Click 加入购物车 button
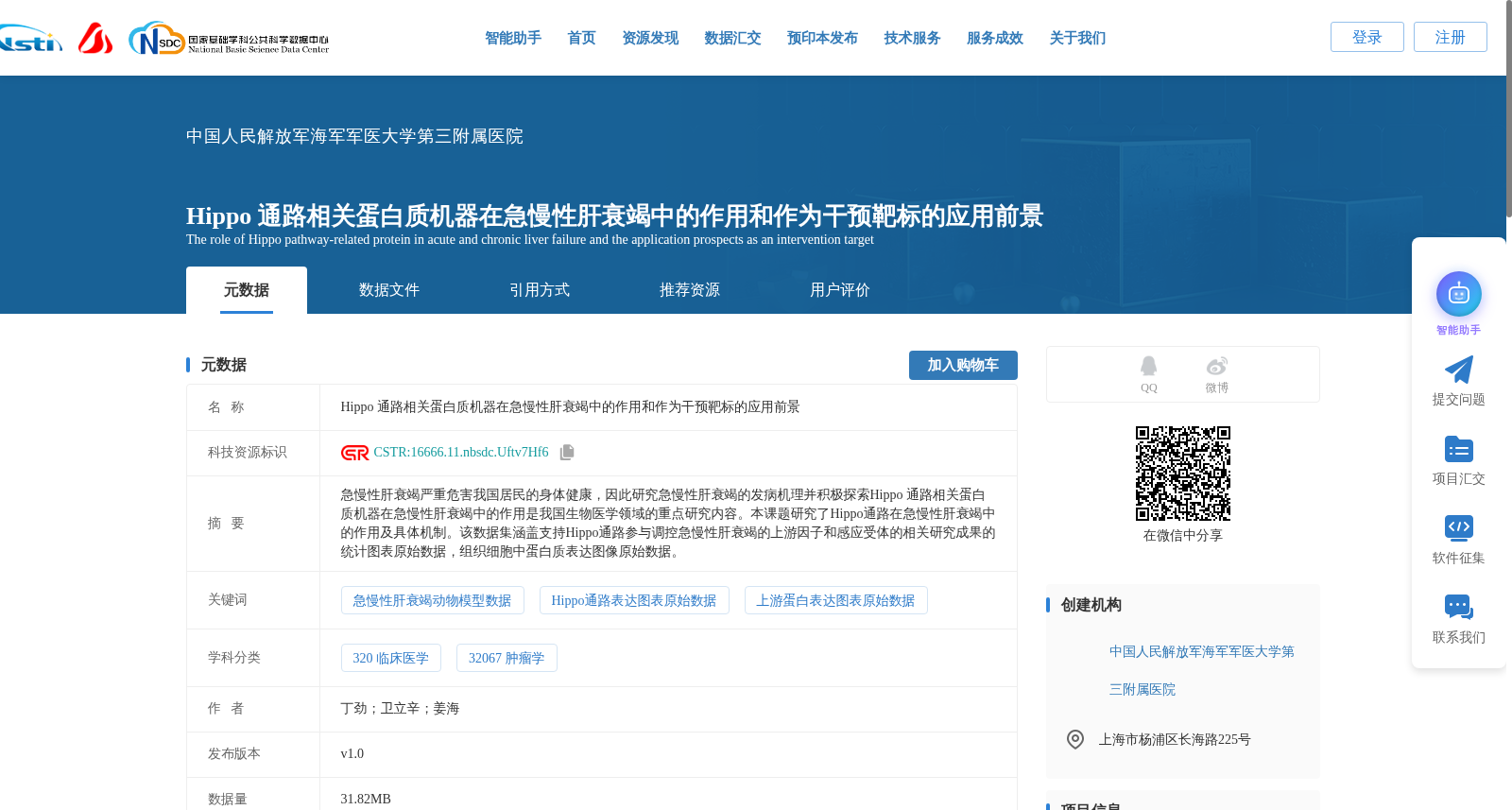1512x810 pixels. coord(963,365)
